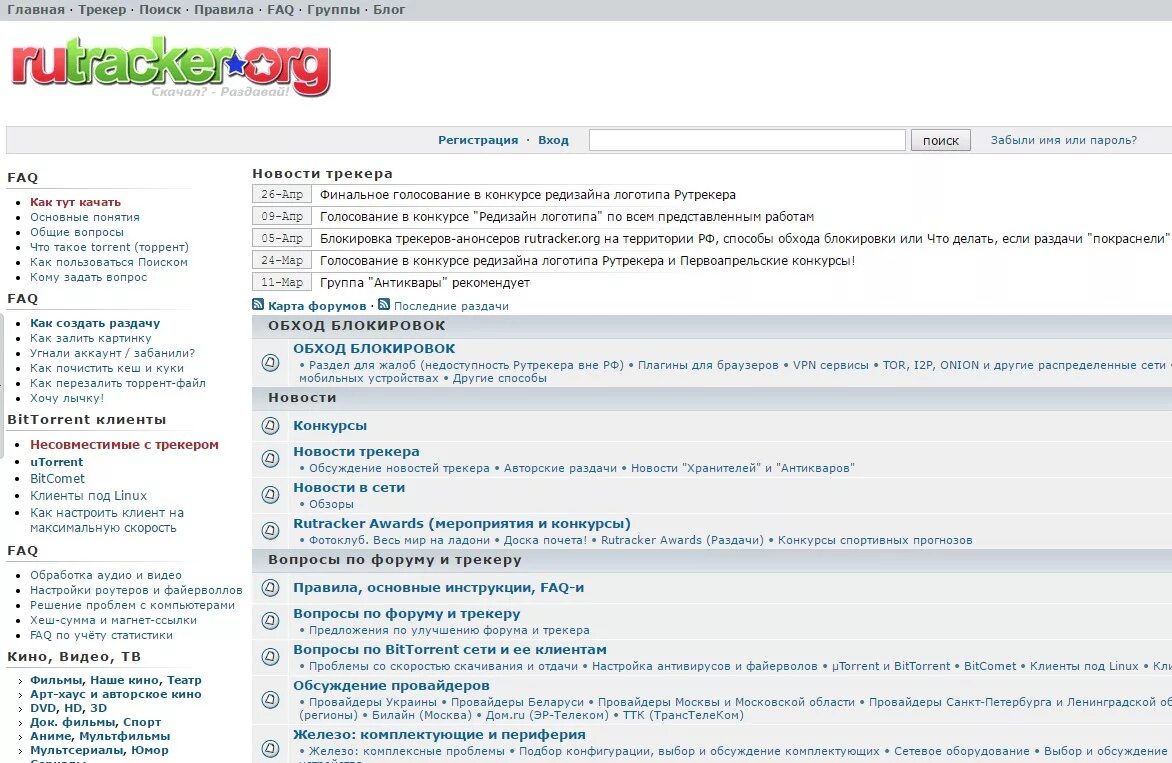This screenshot has height=763, width=1172.
Task: Click the поиск button
Action: (x=940, y=140)
